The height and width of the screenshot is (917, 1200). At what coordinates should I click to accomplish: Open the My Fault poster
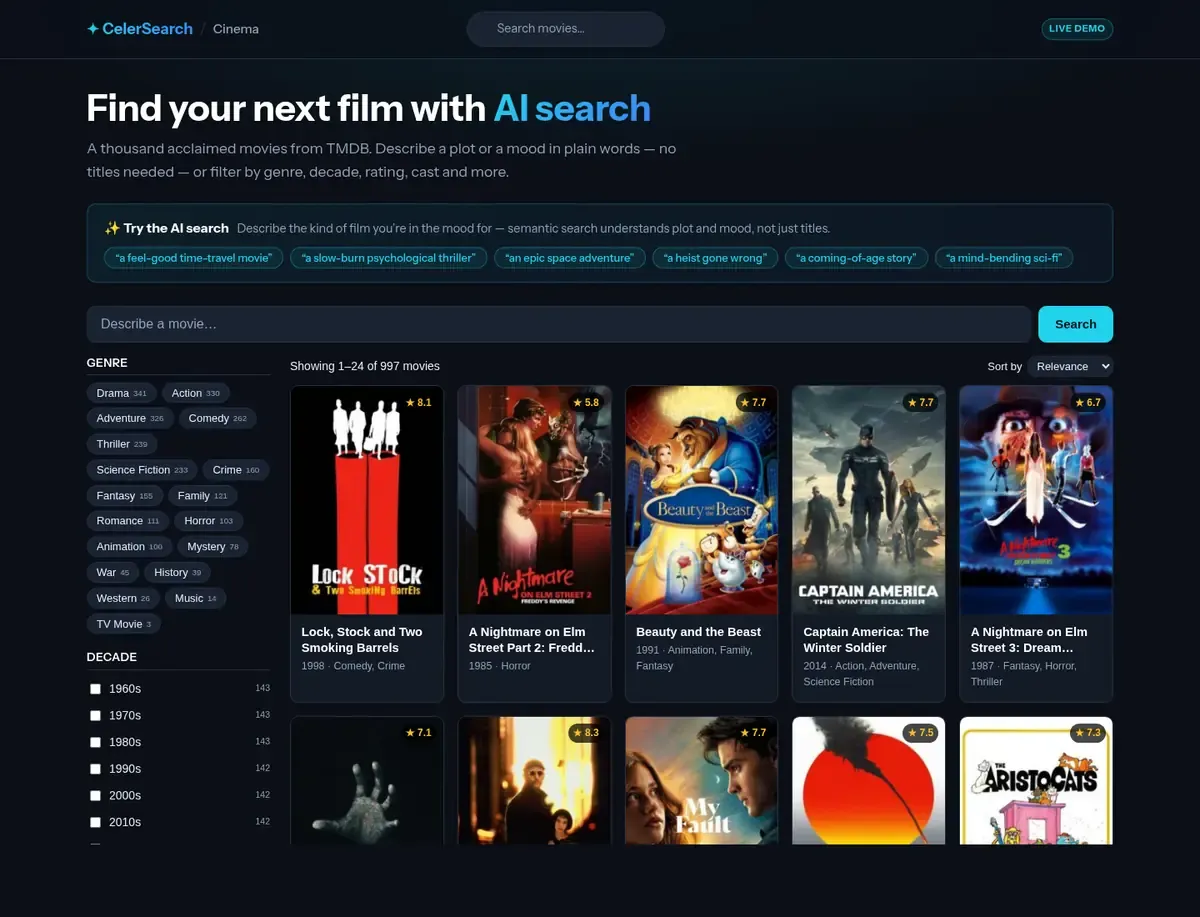click(701, 781)
